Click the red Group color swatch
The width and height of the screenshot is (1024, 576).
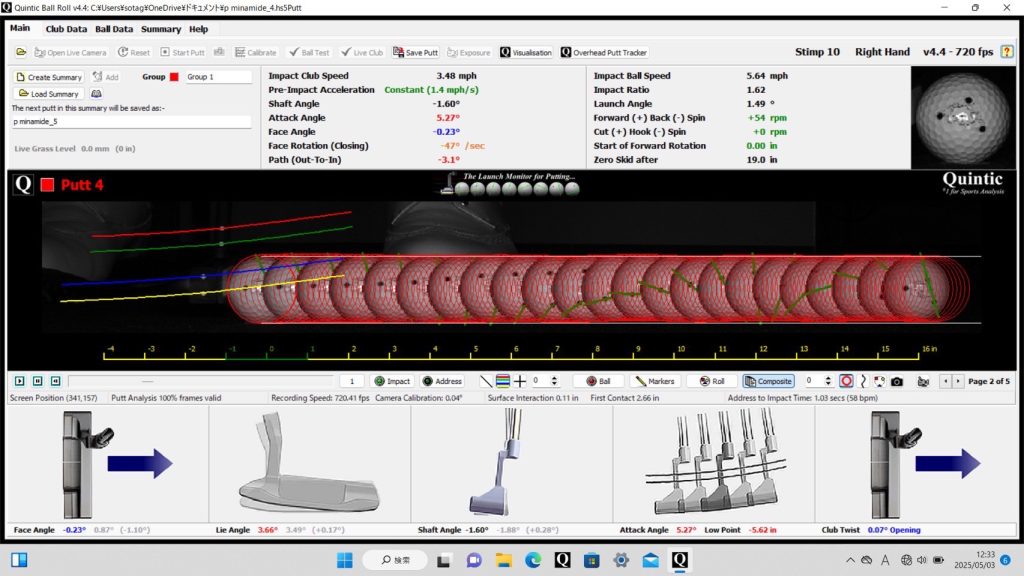coord(174,77)
